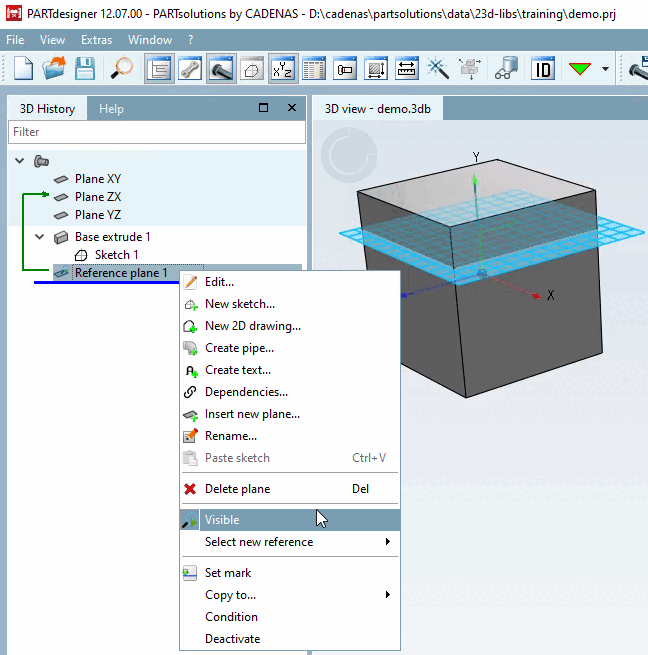Switch to the 3D History tab
This screenshot has height=655, width=648.
point(47,109)
